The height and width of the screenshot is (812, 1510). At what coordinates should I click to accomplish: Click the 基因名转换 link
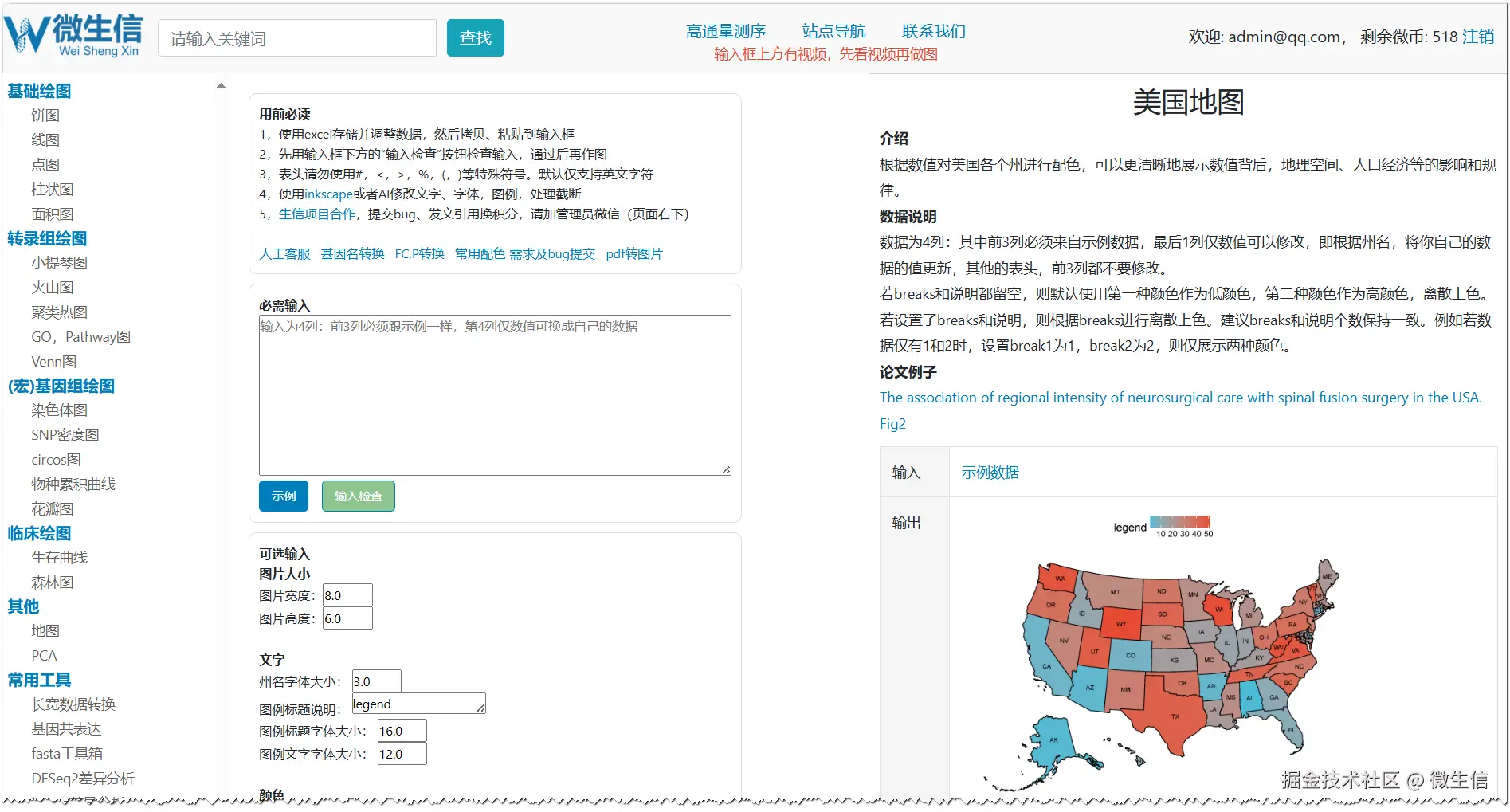pos(352,254)
